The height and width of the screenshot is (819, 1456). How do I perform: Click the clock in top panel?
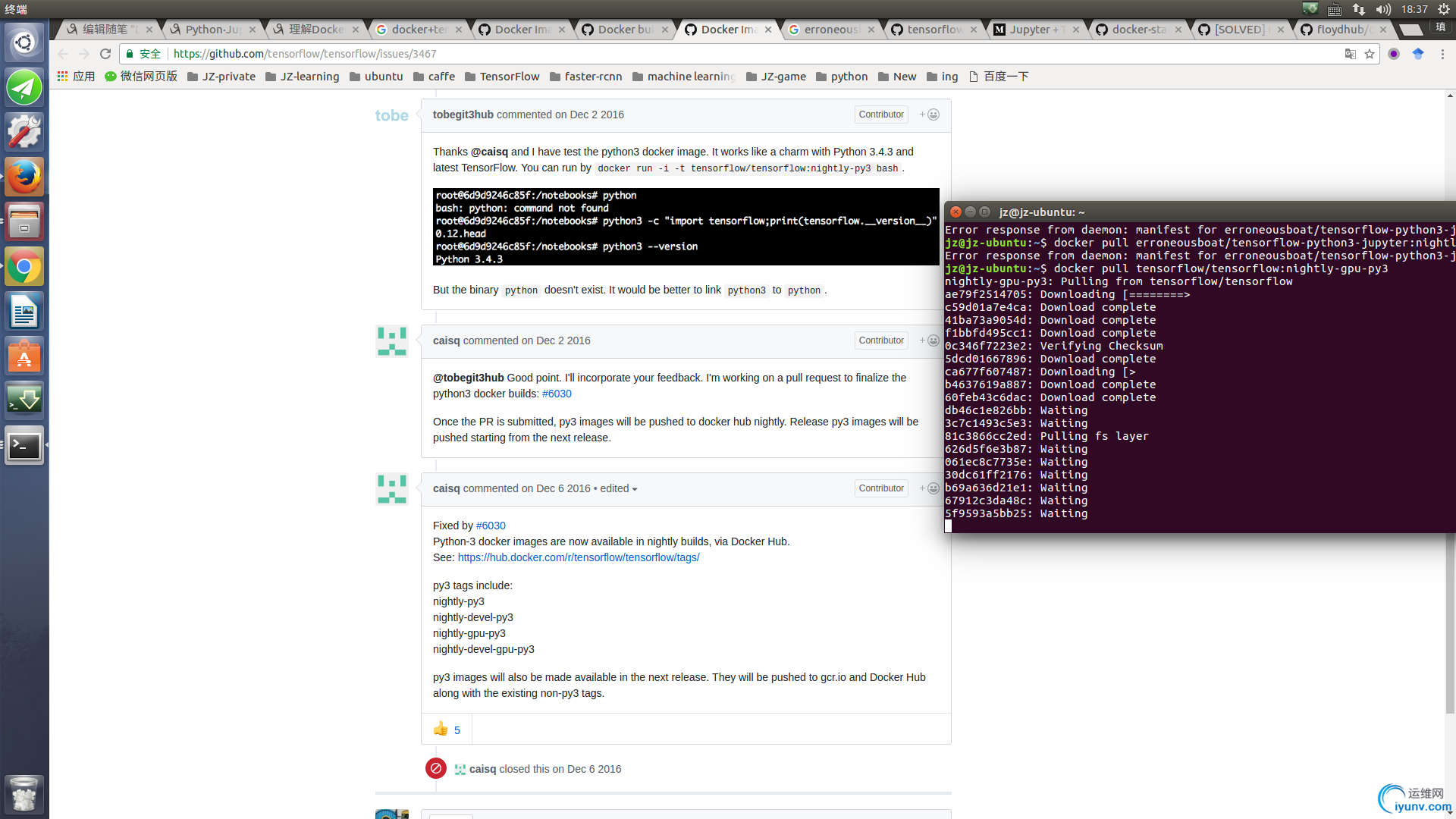coord(1414,9)
